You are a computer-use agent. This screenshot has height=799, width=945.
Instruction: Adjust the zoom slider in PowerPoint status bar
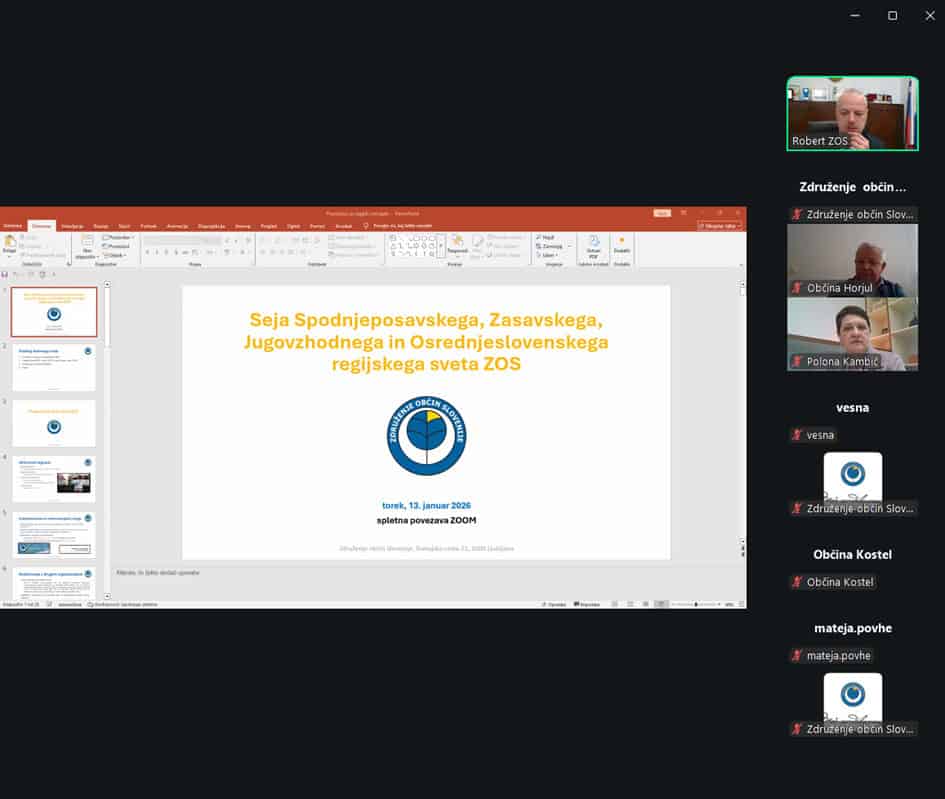coord(693,604)
